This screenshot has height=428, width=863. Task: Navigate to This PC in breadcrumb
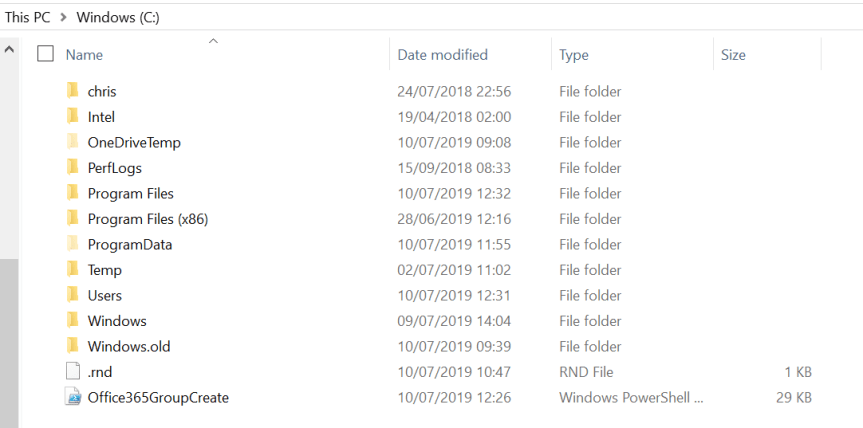tap(29, 18)
